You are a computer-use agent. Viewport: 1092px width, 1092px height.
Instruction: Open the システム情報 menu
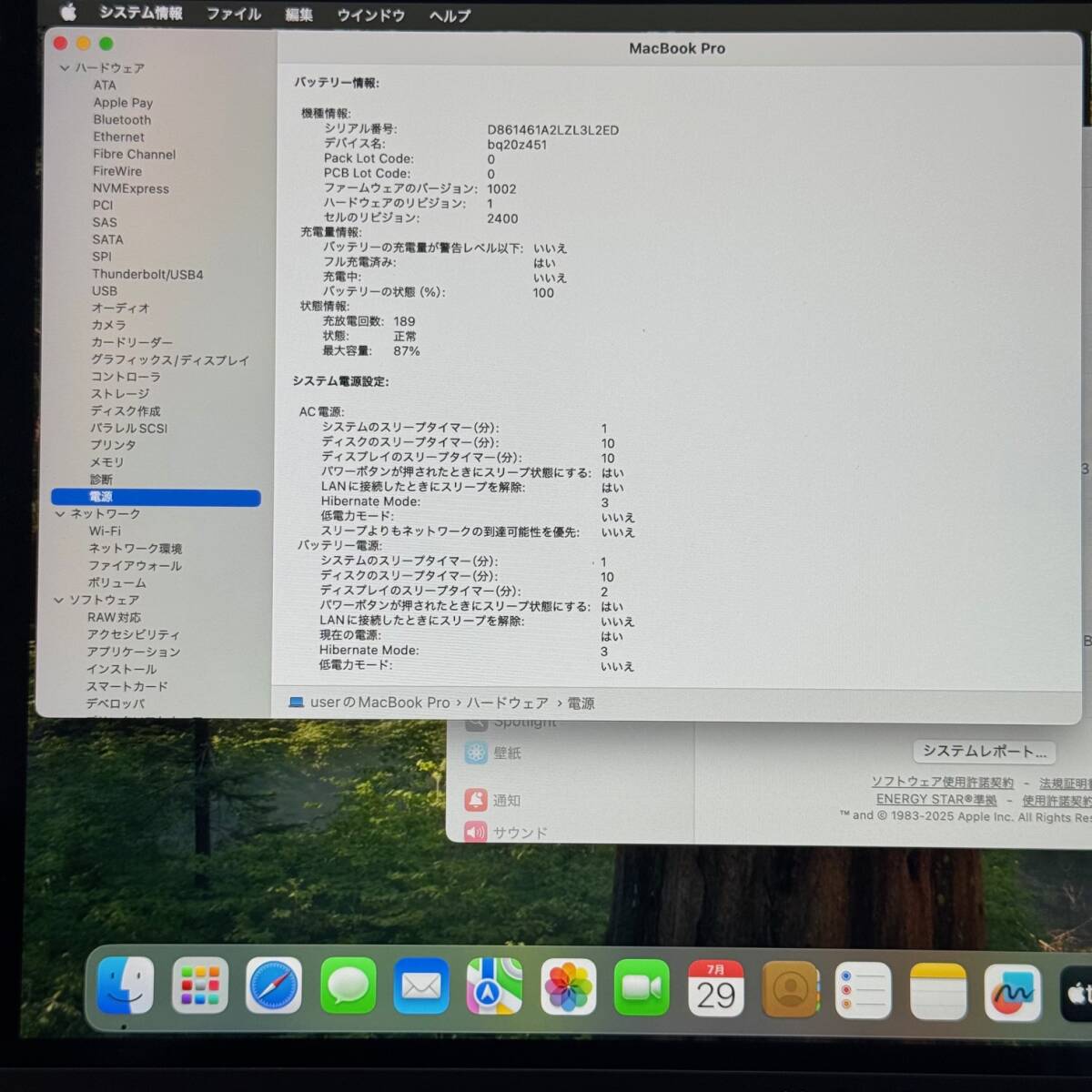point(140,13)
